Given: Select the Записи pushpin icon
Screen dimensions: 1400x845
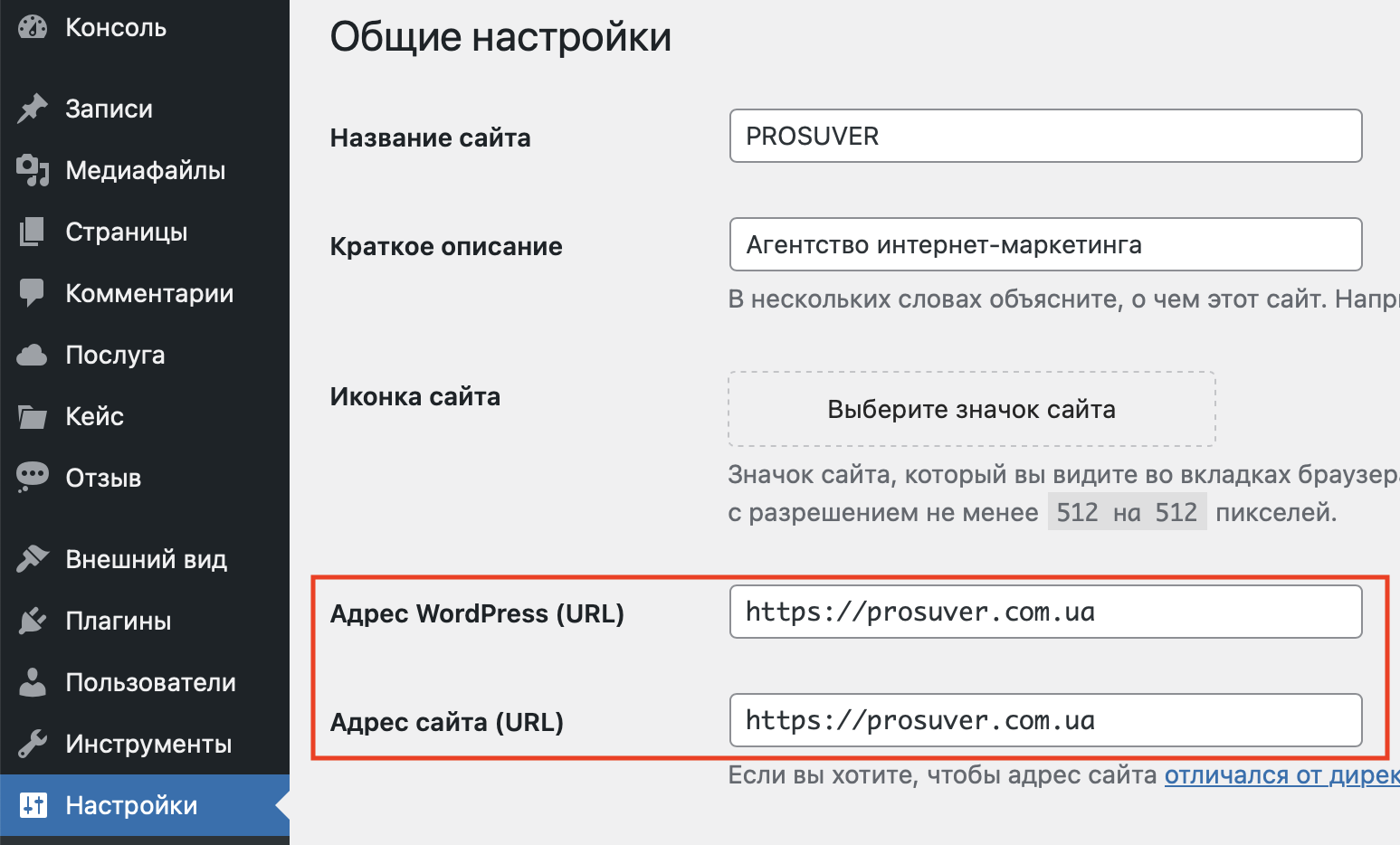Looking at the screenshot, I should pyautogui.click(x=32, y=108).
